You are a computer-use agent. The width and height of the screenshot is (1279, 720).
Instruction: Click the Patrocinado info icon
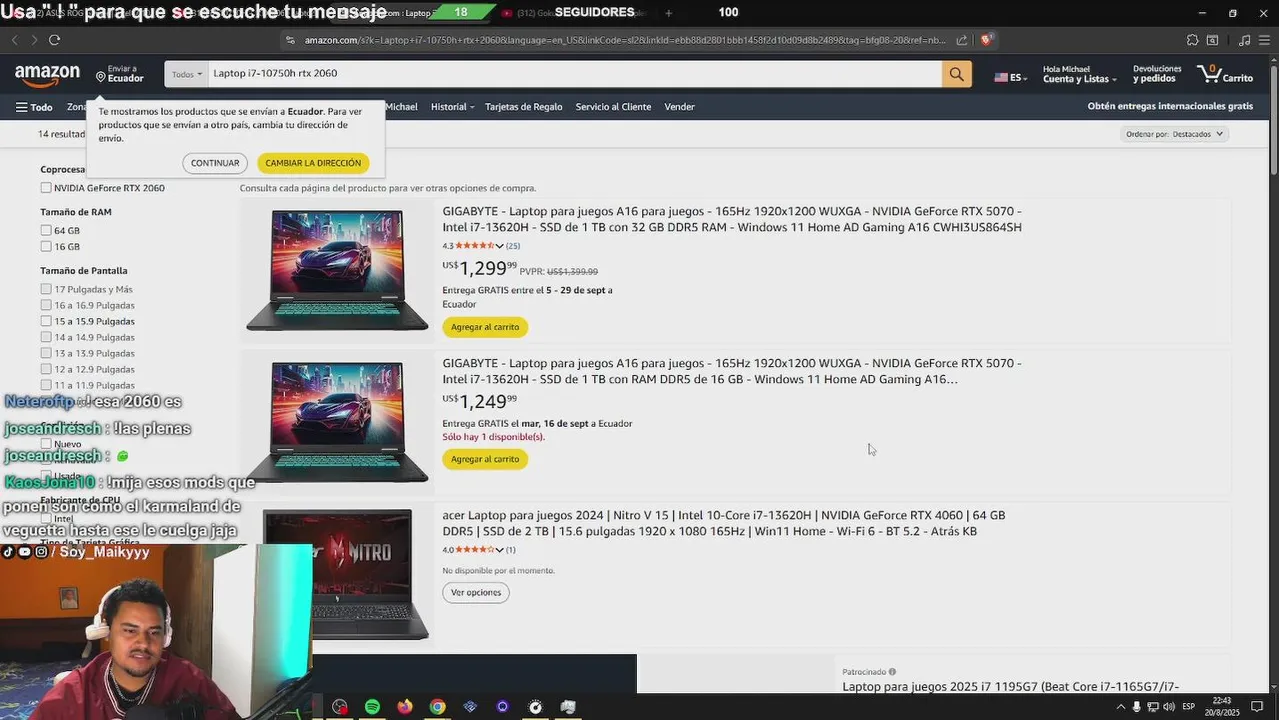pos(892,672)
